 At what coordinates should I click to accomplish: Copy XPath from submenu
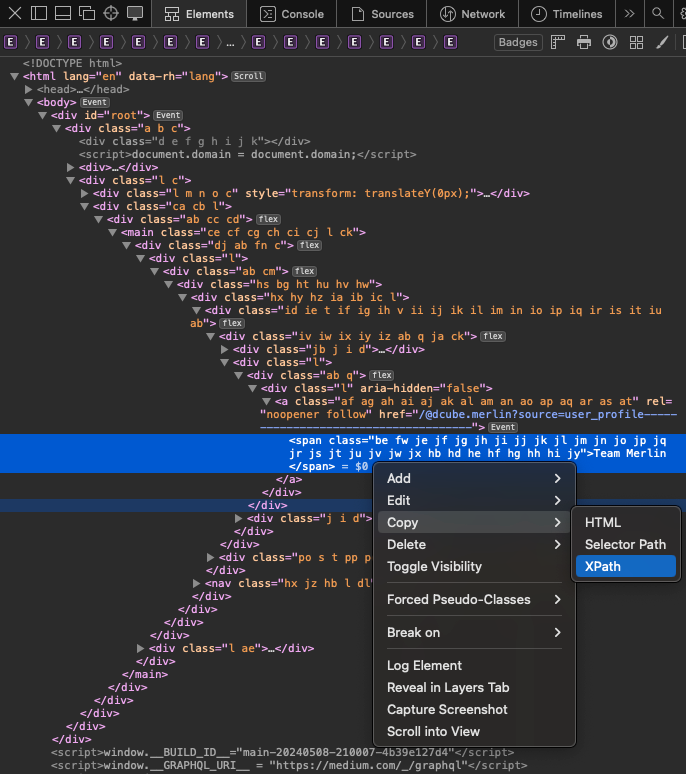tap(626, 567)
